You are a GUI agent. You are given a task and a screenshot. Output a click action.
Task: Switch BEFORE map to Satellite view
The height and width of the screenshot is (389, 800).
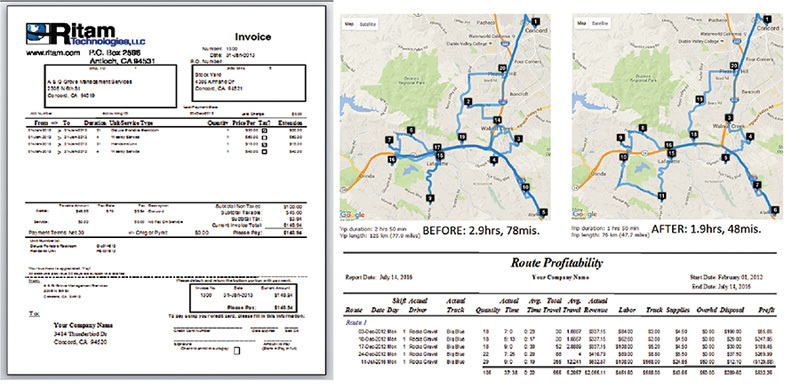tap(368, 24)
